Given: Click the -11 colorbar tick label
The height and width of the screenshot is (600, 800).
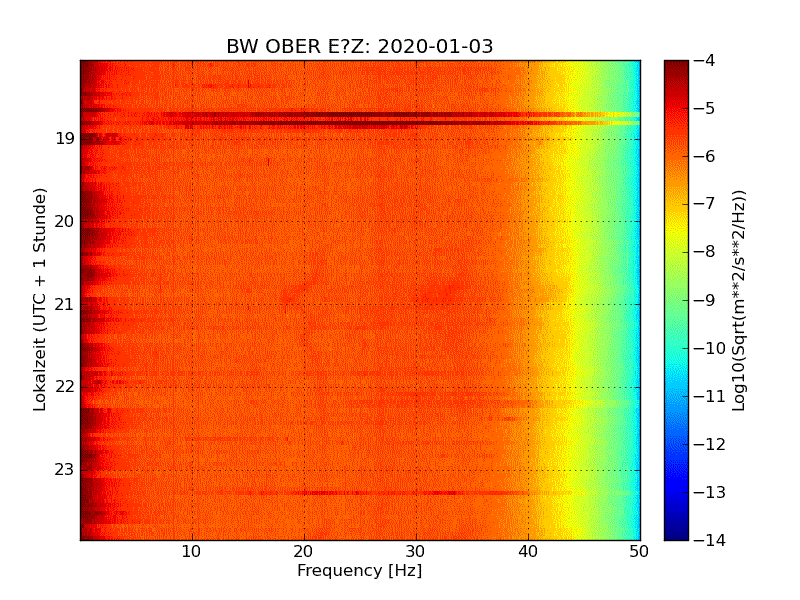Looking at the screenshot, I should tap(710, 396).
